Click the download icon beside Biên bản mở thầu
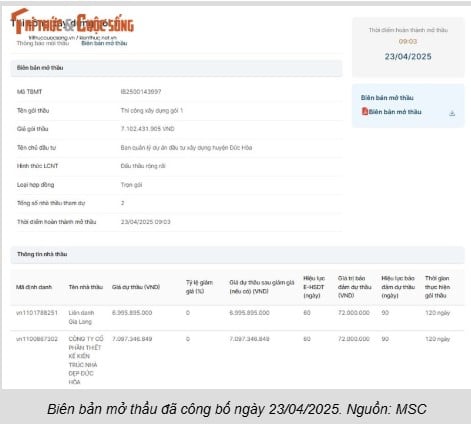471x425 pixels. pos(452,113)
